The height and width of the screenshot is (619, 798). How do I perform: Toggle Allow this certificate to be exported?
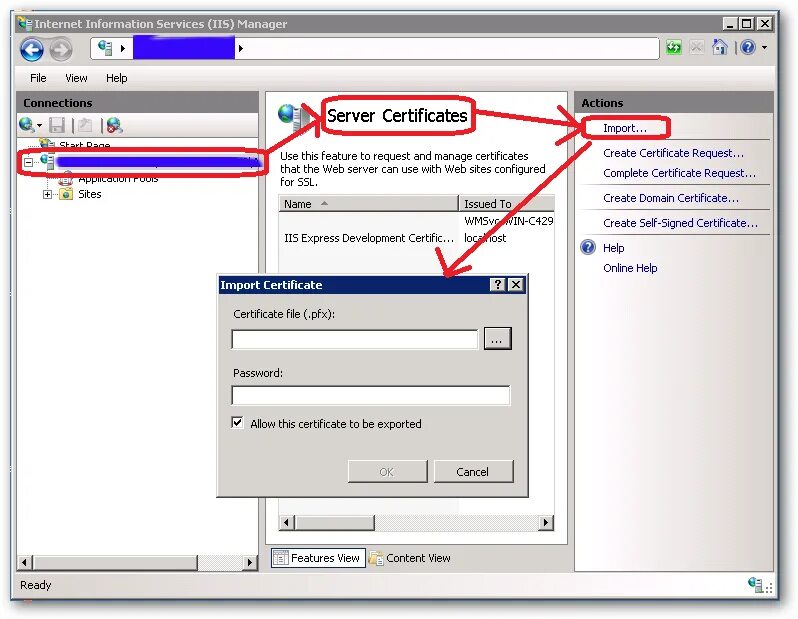(237, 423)
